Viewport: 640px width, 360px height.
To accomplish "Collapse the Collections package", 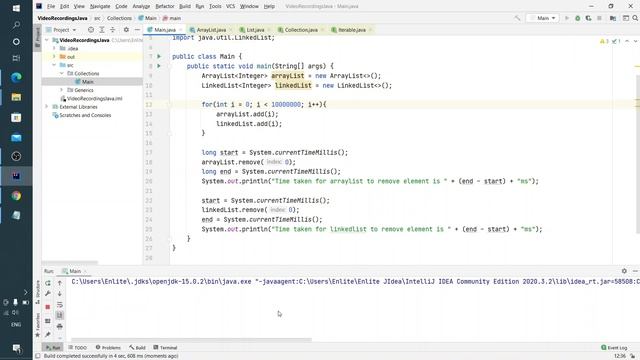I will [62, 73].
